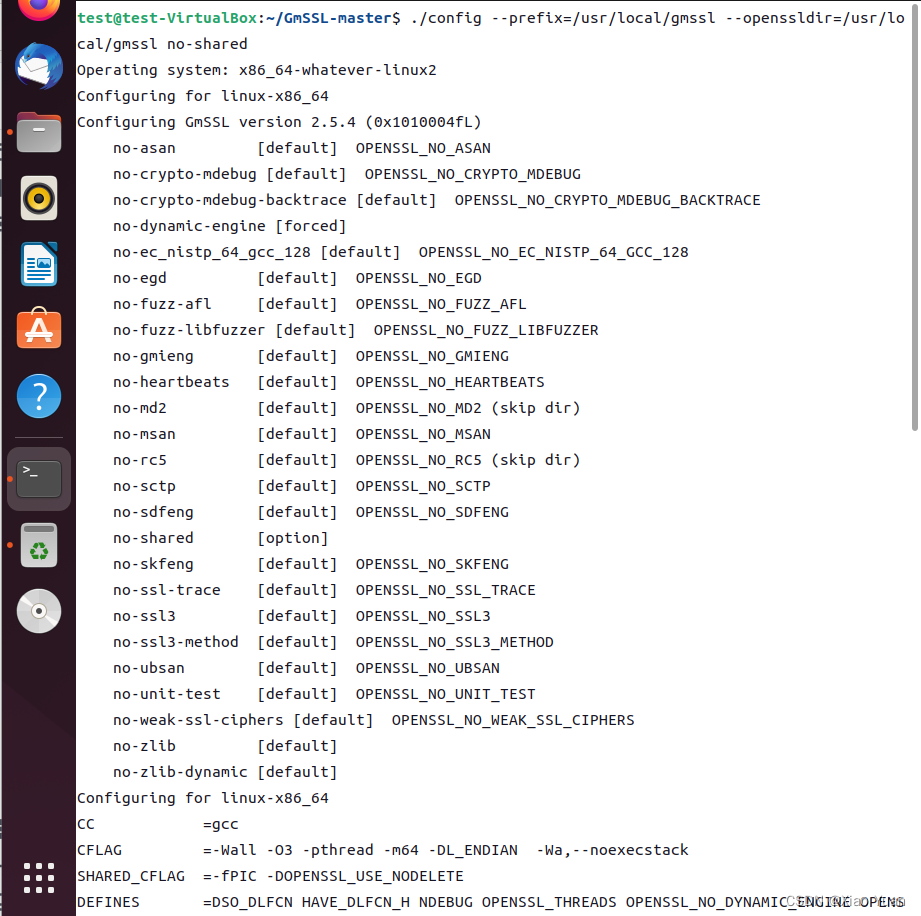Open the optical disc icon

(x=39, y=611)
